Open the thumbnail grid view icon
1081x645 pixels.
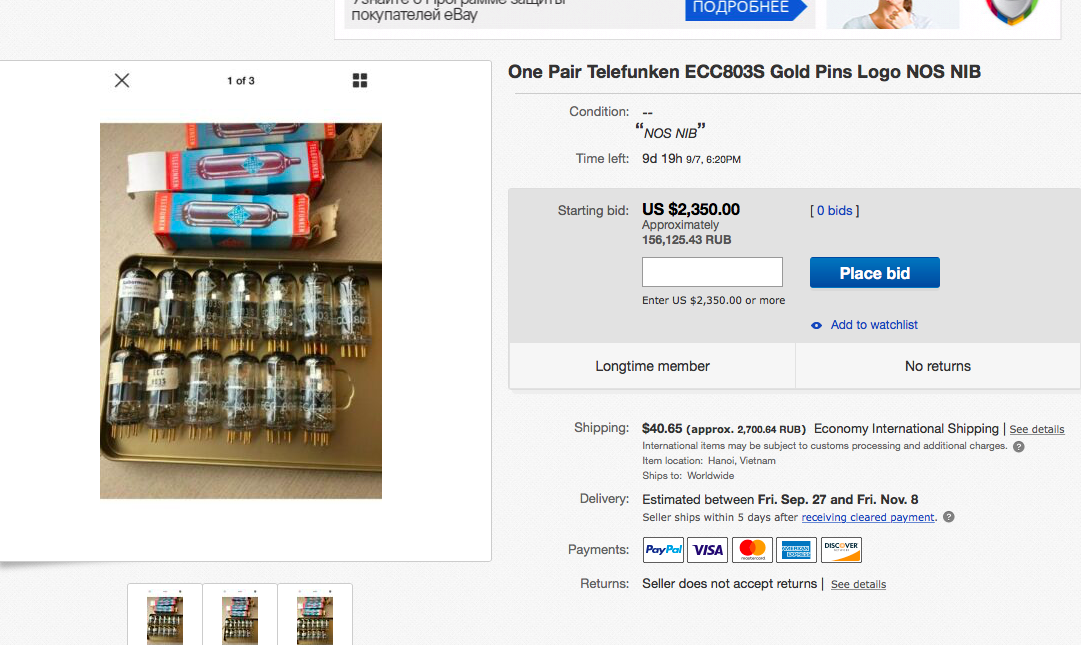pyautogui.click(x=360, y=80)
